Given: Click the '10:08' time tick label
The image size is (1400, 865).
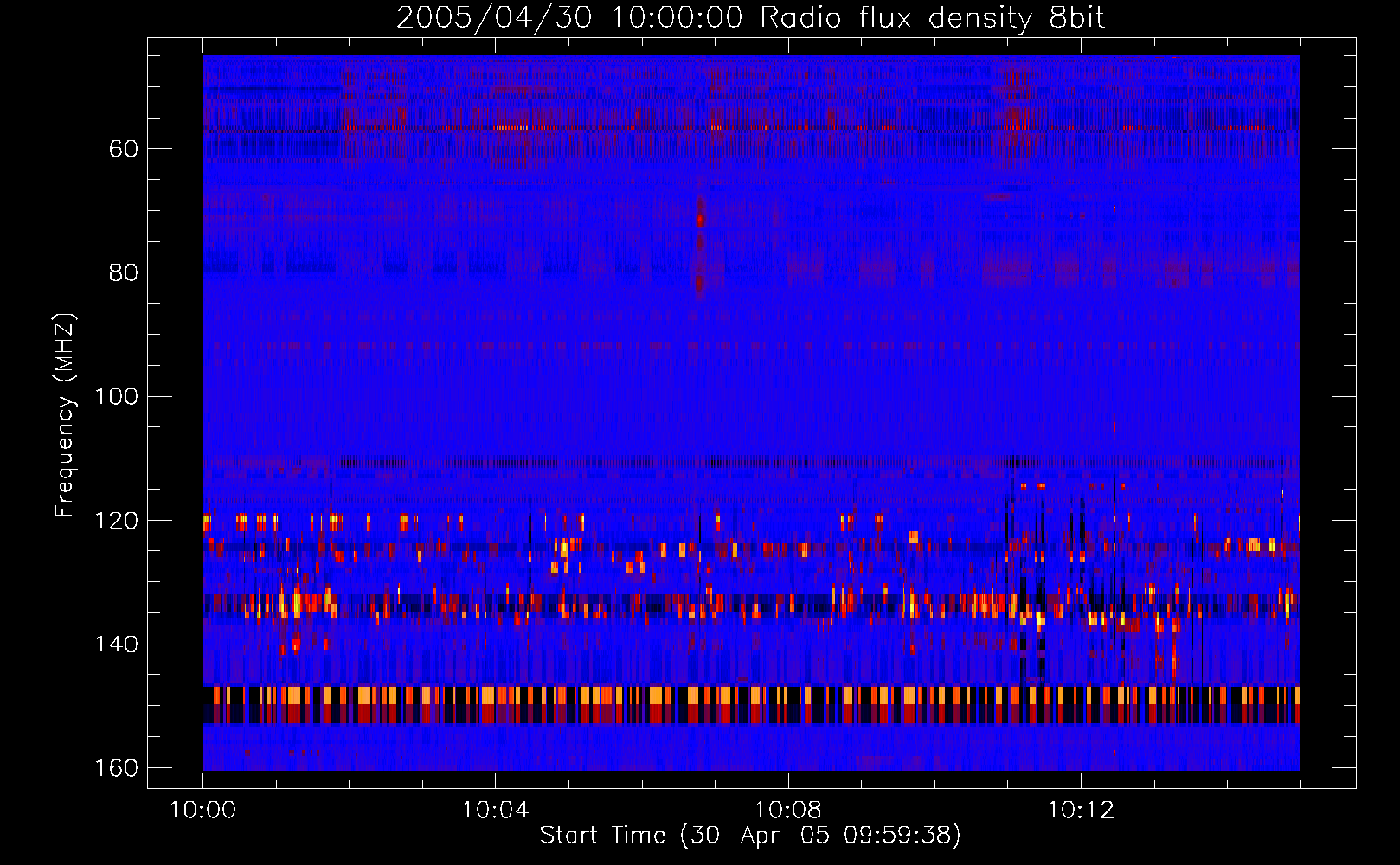Looking at the screenshot, I should (787, 811).
